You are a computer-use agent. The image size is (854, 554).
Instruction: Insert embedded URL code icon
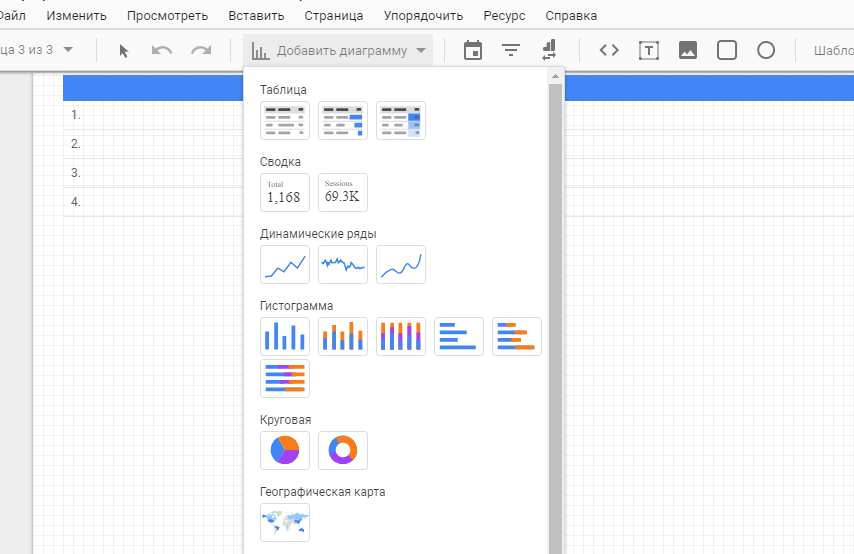click(x=609, y=51)
